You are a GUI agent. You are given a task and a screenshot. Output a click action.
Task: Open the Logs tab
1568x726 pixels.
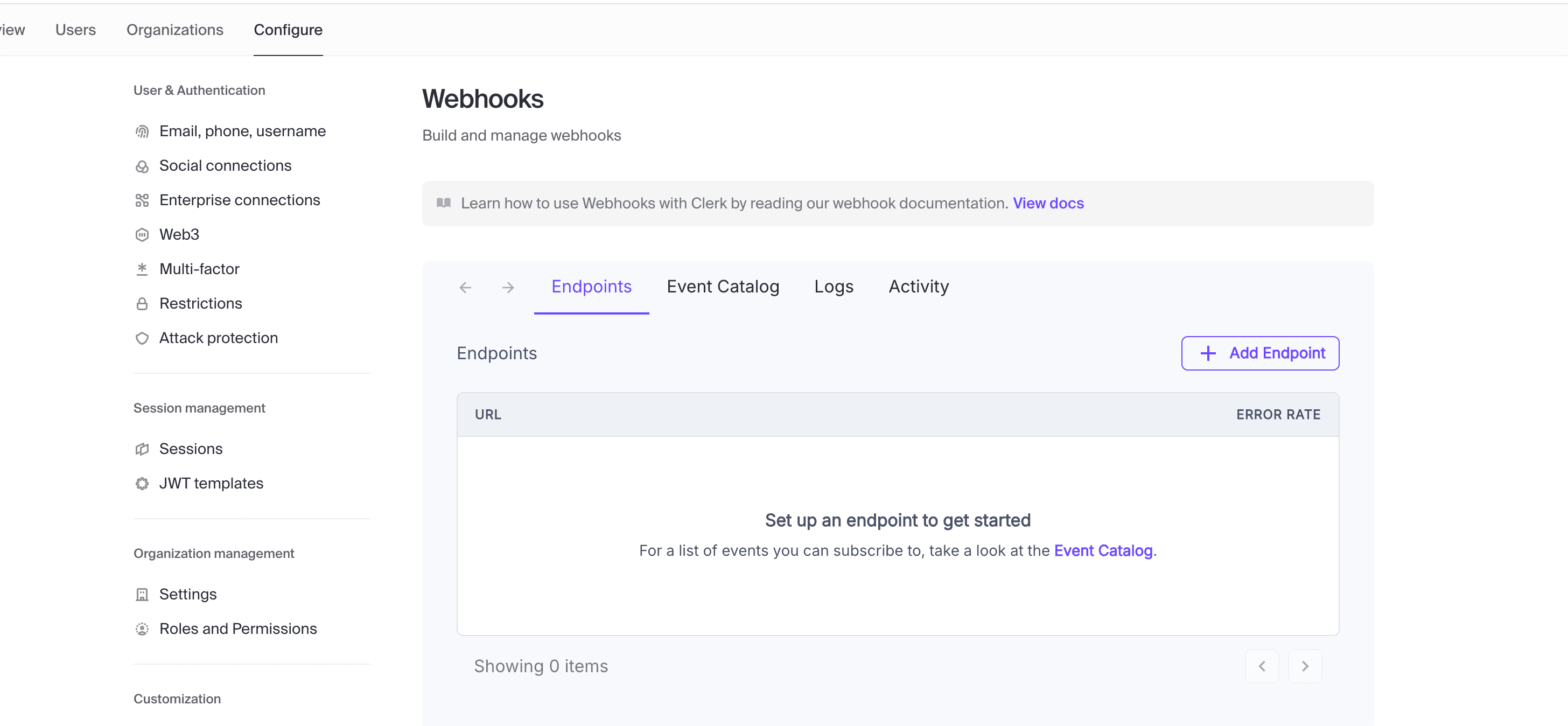coord(834,287)
